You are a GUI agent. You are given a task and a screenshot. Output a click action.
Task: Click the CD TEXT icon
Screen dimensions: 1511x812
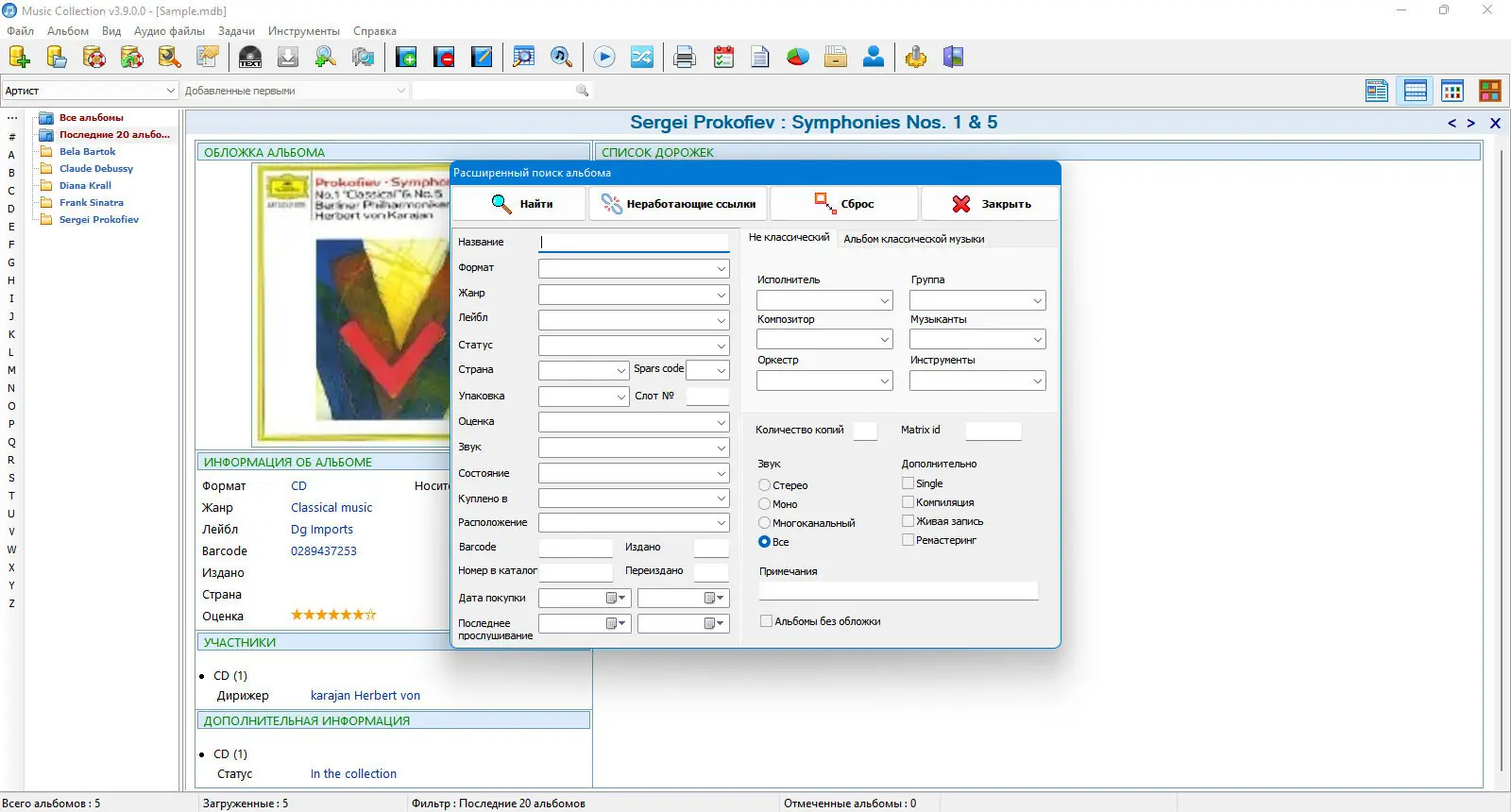point(250,58)
